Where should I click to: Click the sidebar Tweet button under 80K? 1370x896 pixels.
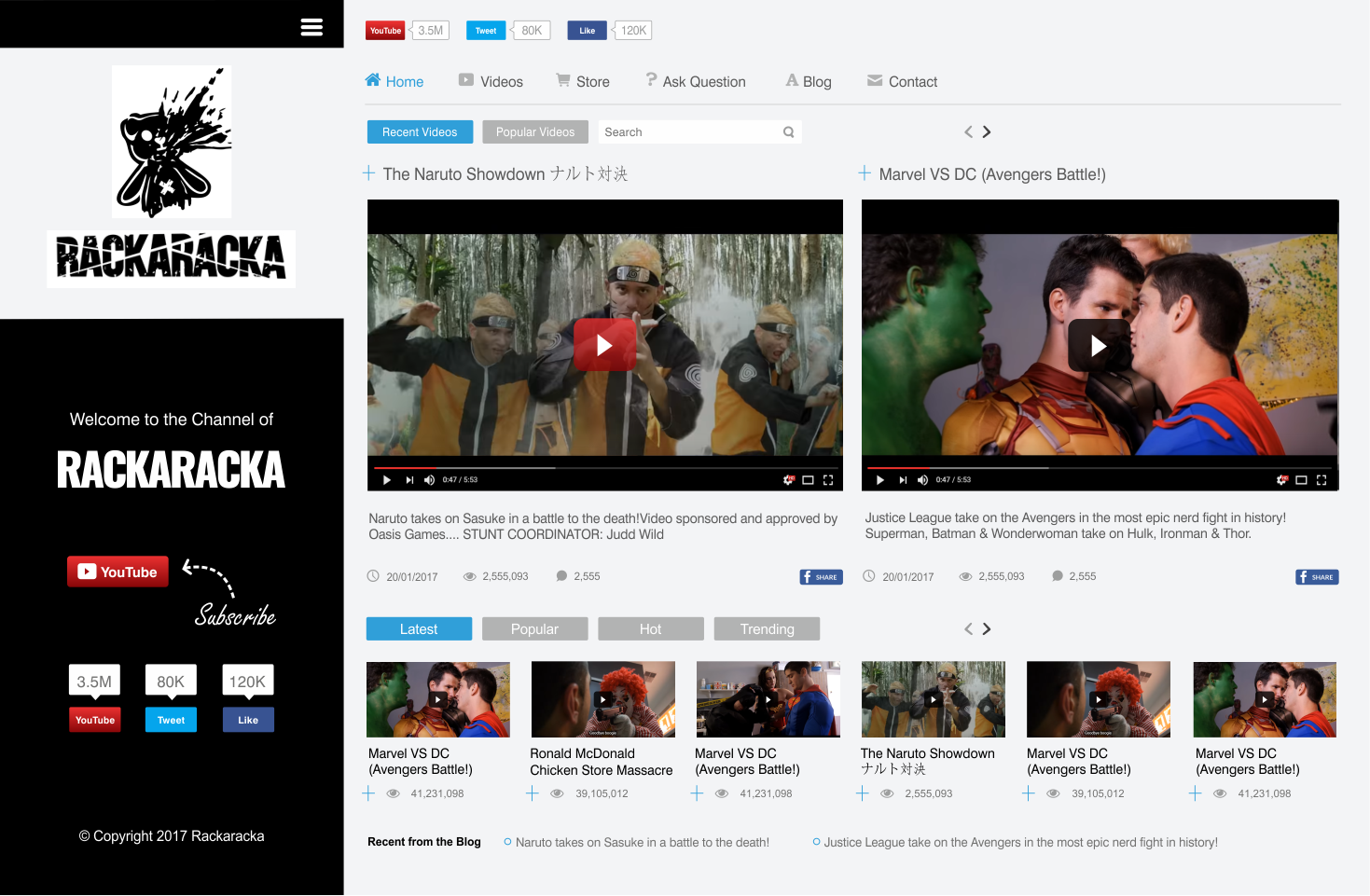point(171,720)
